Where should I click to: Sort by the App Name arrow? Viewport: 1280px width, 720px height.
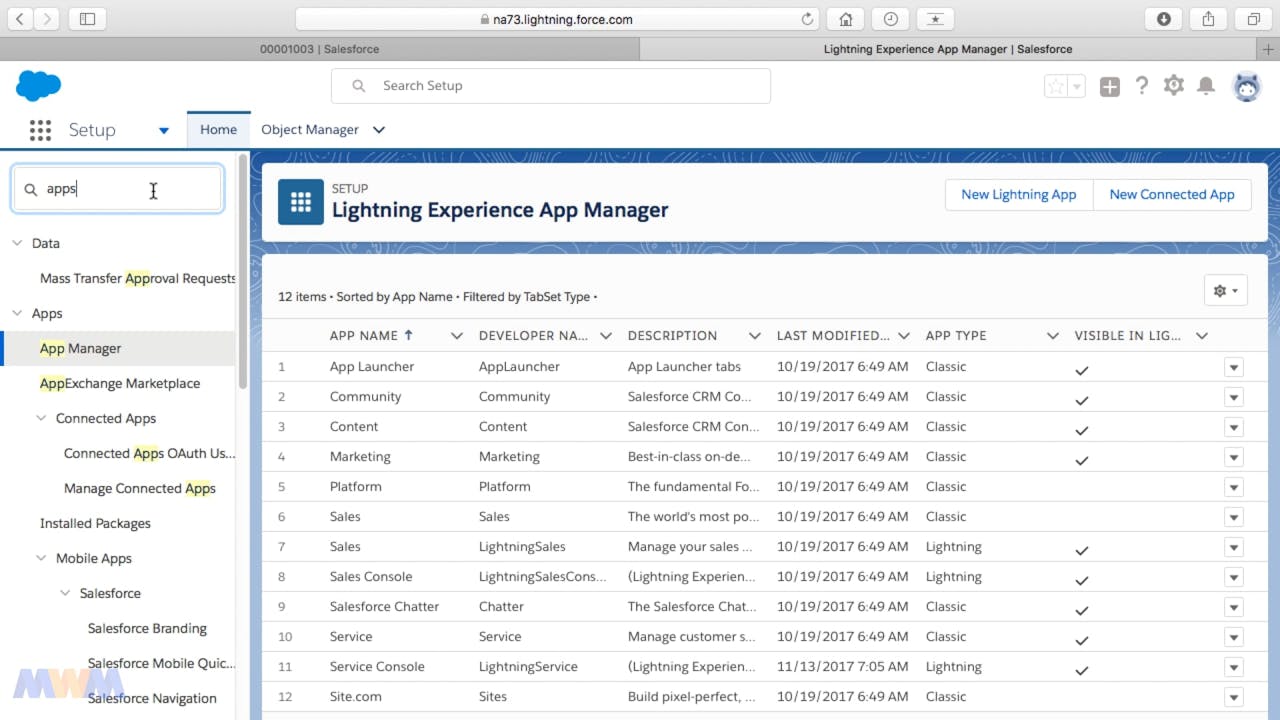click(x=408, y=335)
